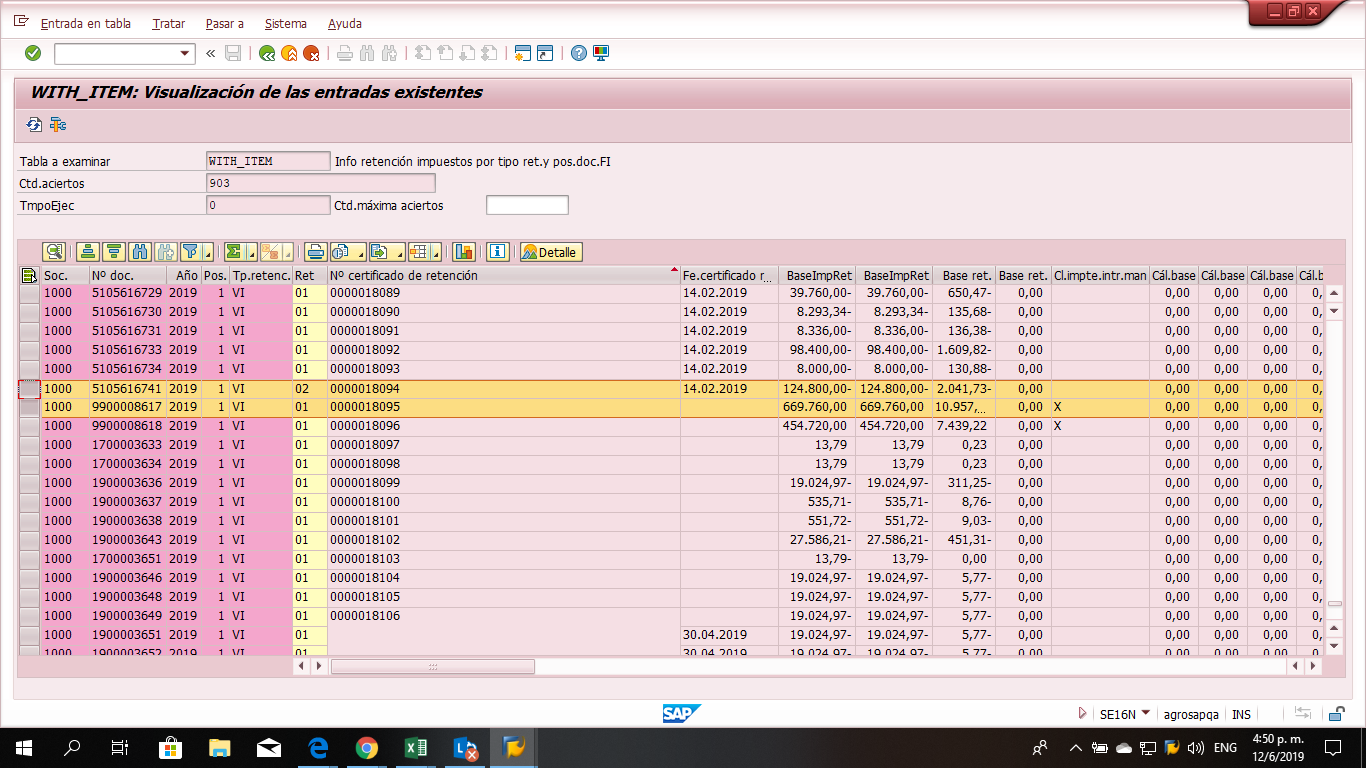Toggle row selector for document 1900003643
Viewport: 1366px width, 768px height.
[29, 540]
